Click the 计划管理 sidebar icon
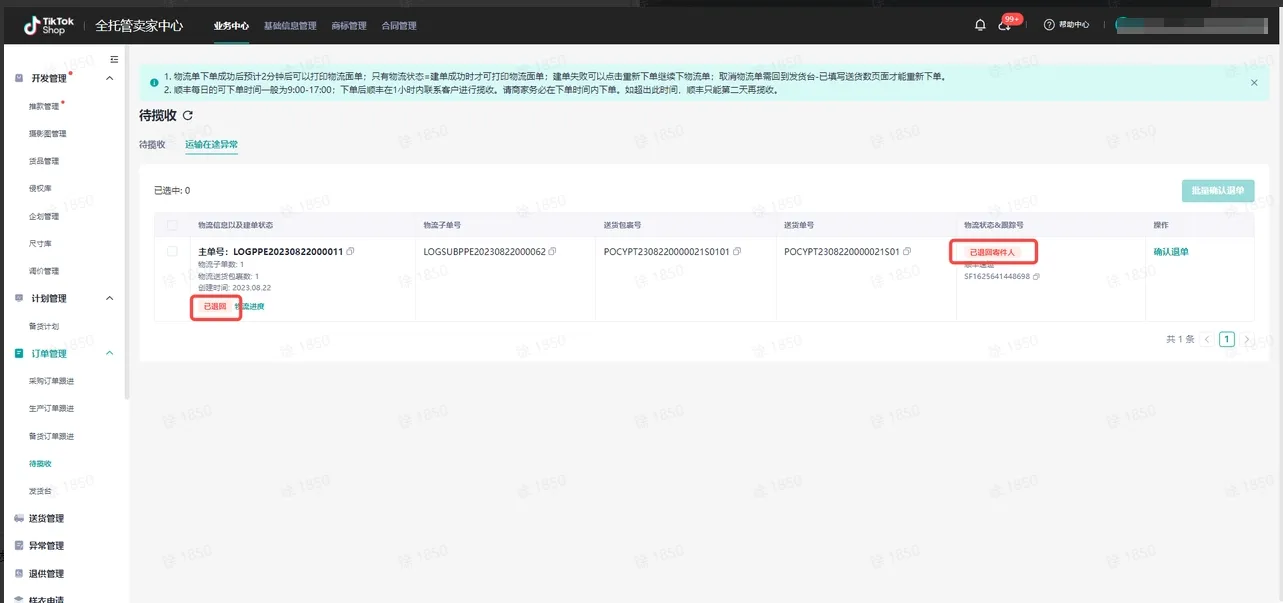 pos(20,298)
